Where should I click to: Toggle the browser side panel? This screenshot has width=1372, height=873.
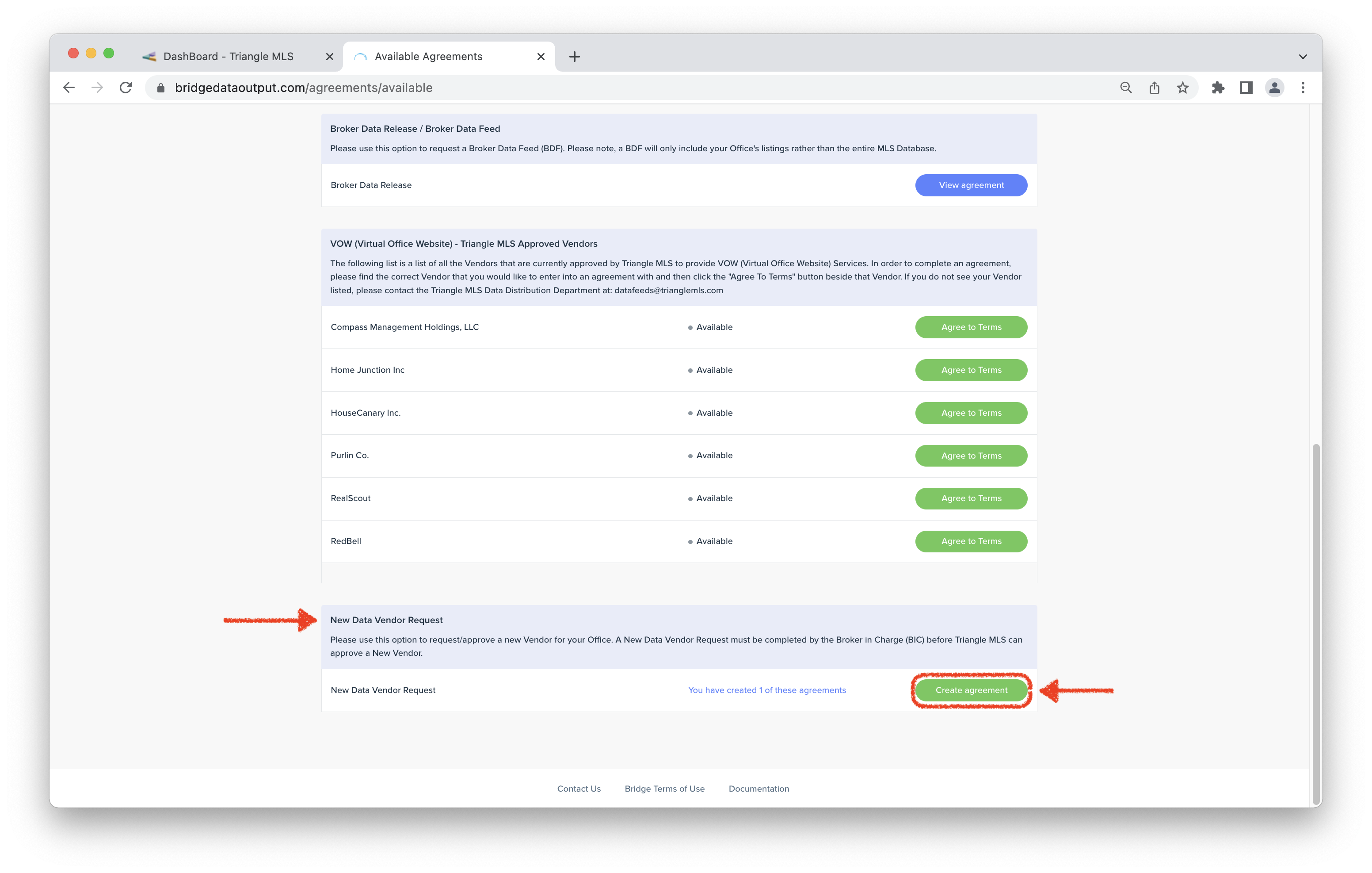(1246, 88)
